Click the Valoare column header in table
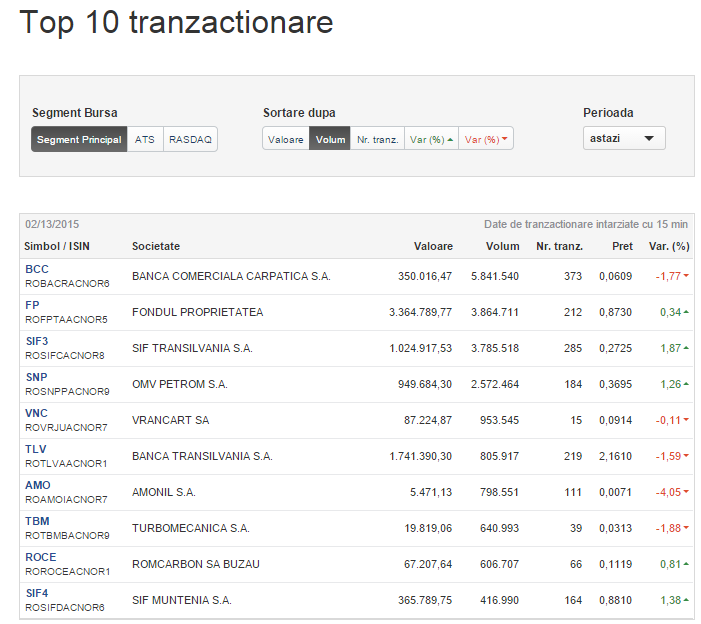The height and width of the screenshot is (624, 701). 433,246
